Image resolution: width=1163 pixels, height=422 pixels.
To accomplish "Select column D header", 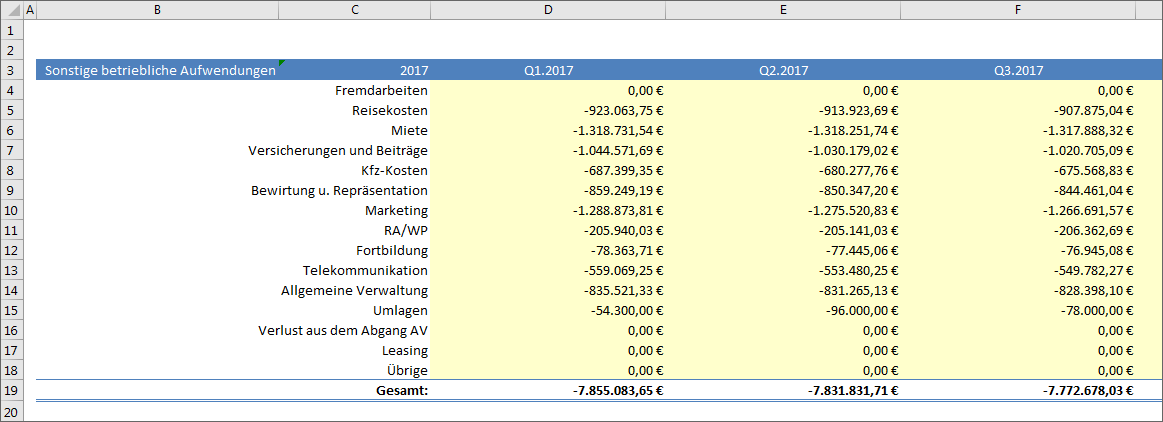I will 548,10.
